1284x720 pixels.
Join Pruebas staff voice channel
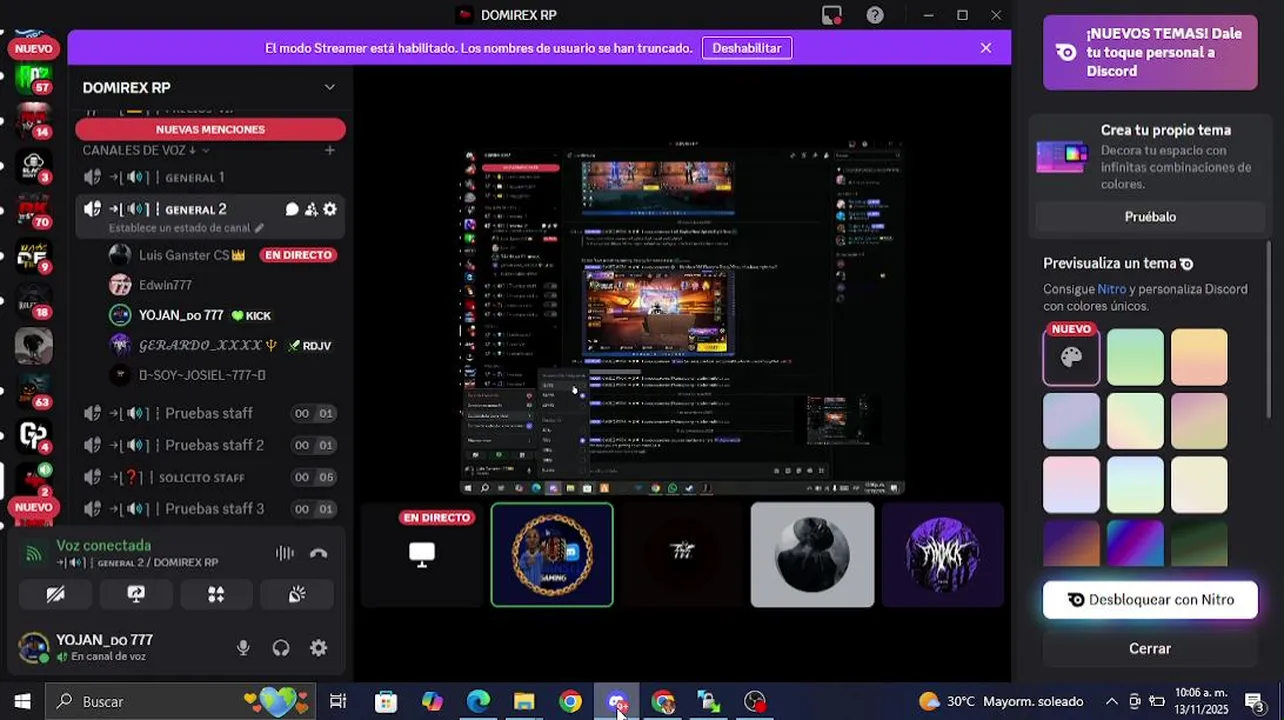210,413
